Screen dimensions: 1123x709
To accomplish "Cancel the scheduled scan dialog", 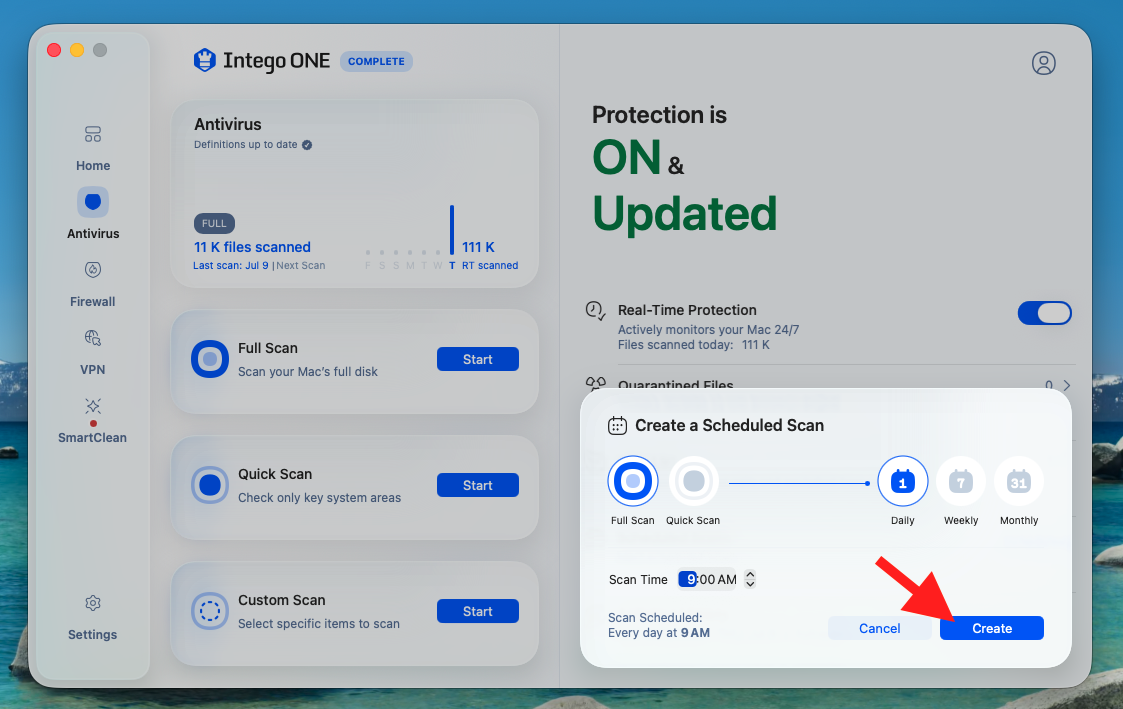I will coord(879,628).
